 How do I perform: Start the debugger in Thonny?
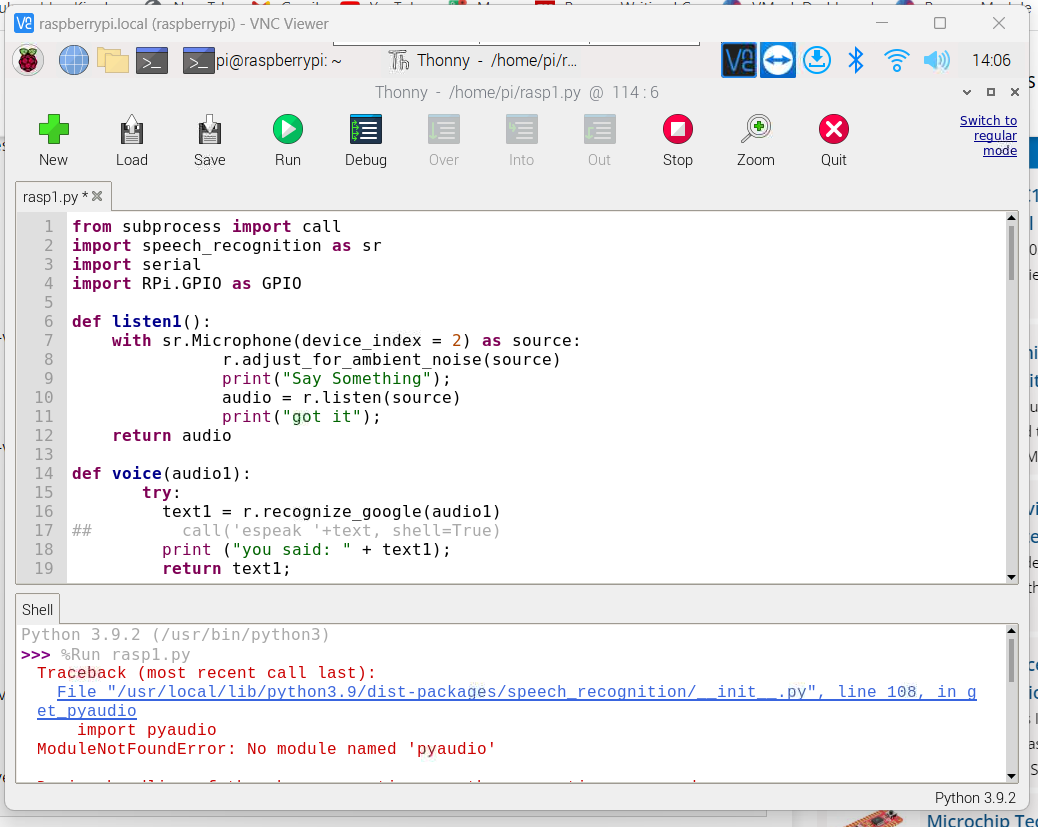coord(365,140)
